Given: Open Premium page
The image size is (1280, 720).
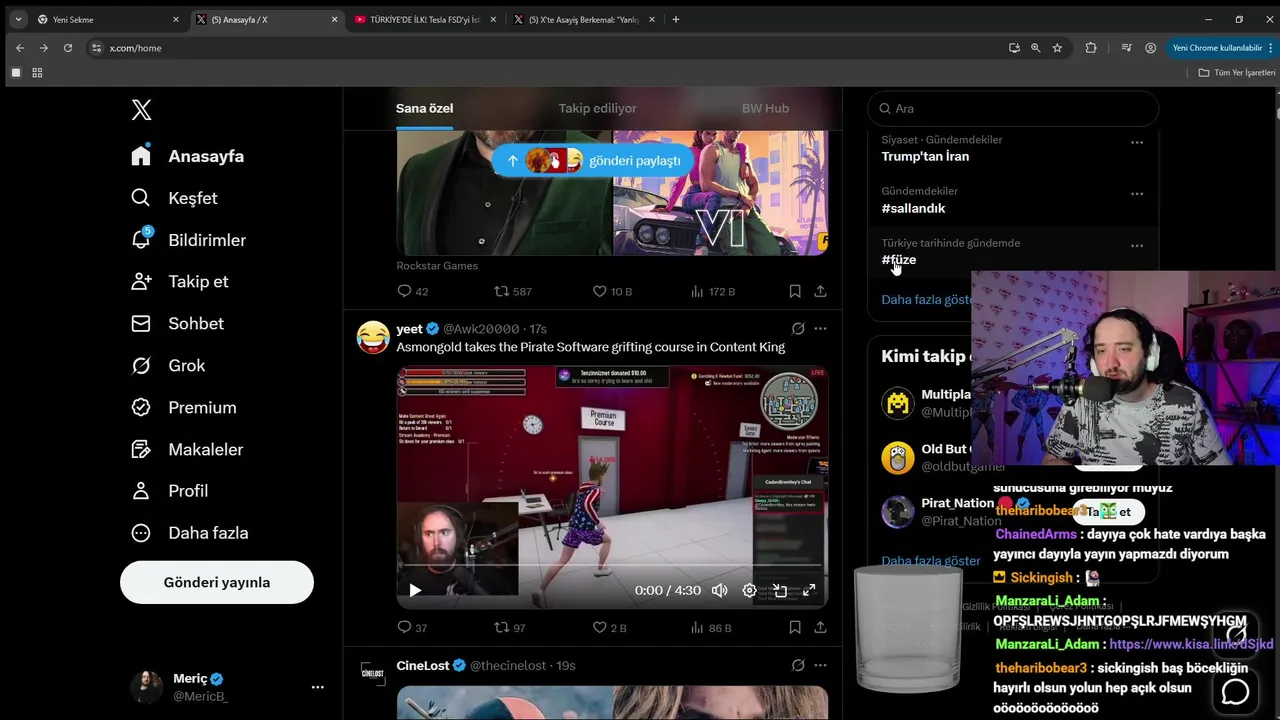Looking at the screenshot, I should pos(184,407).
